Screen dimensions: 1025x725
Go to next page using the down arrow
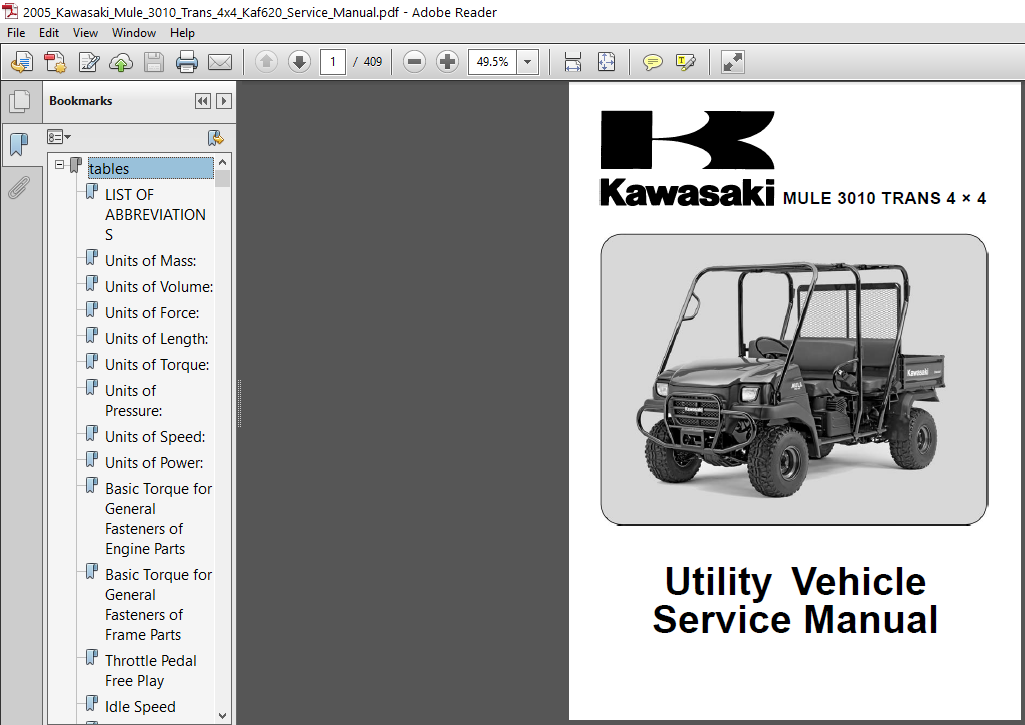pos(299,62)
